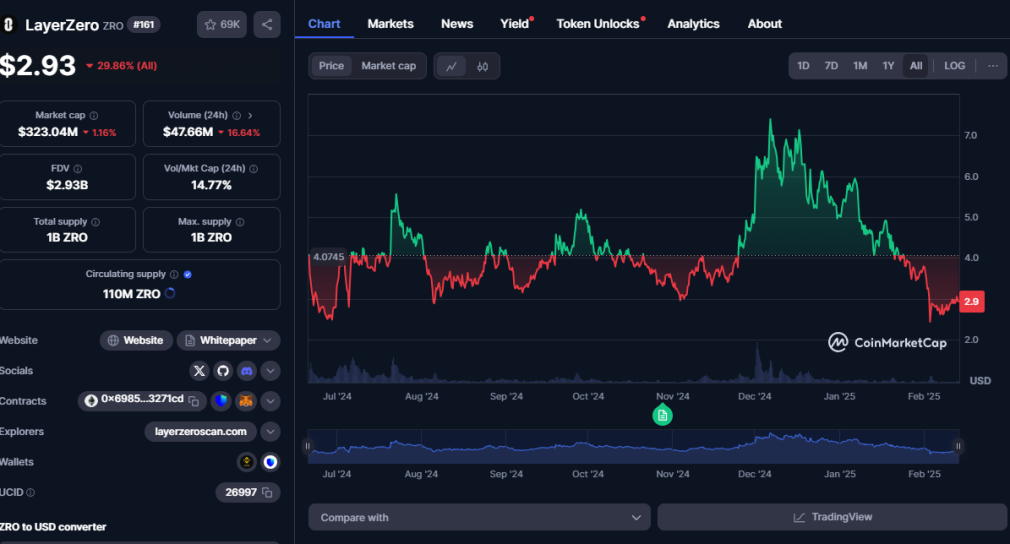The image size is (1010, 544).
Task: Toggle the chart to Market cap
Action: click(388, 66)
